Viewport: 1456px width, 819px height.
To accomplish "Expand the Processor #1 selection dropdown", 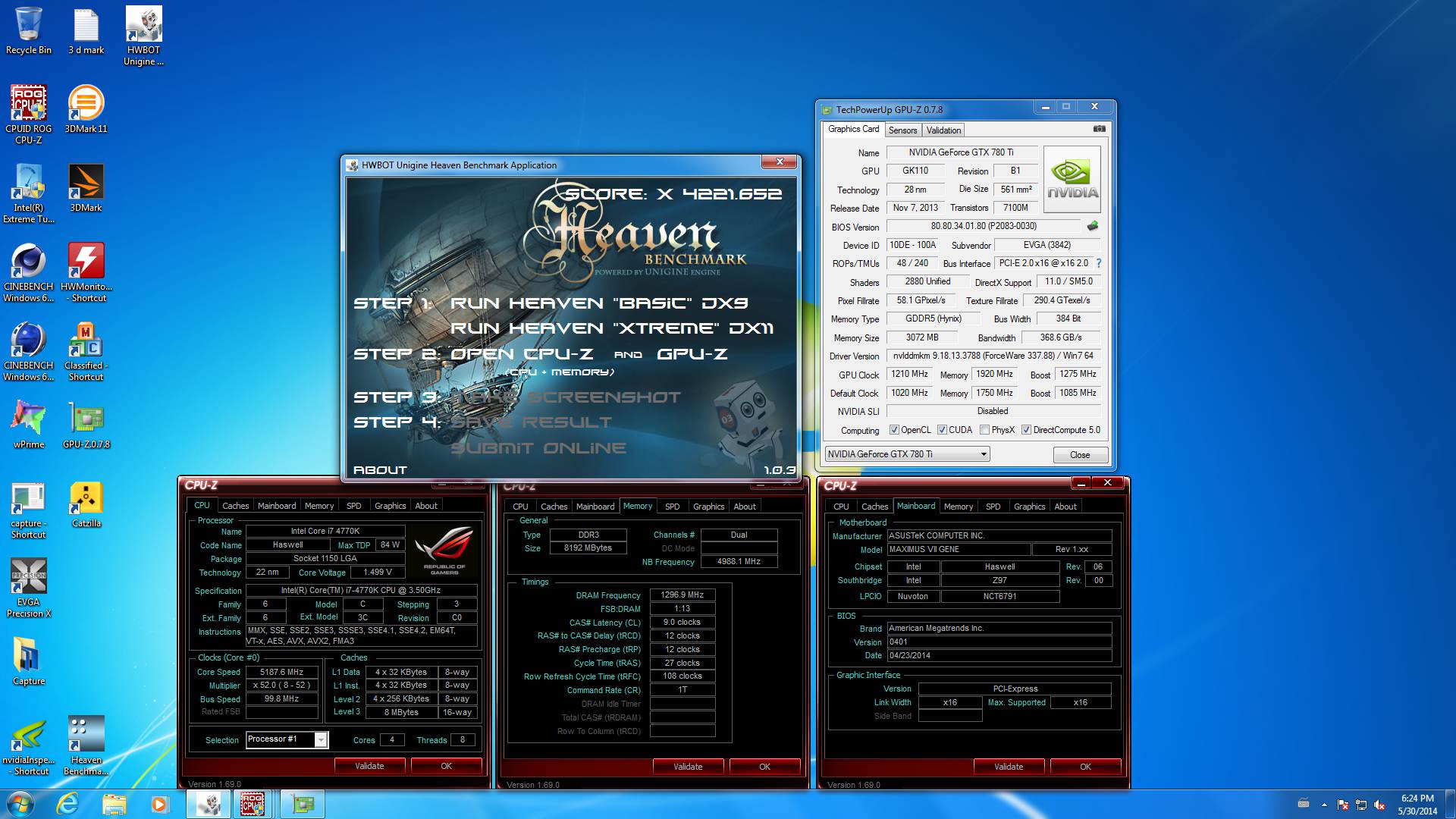I will (x=321, y=739).
